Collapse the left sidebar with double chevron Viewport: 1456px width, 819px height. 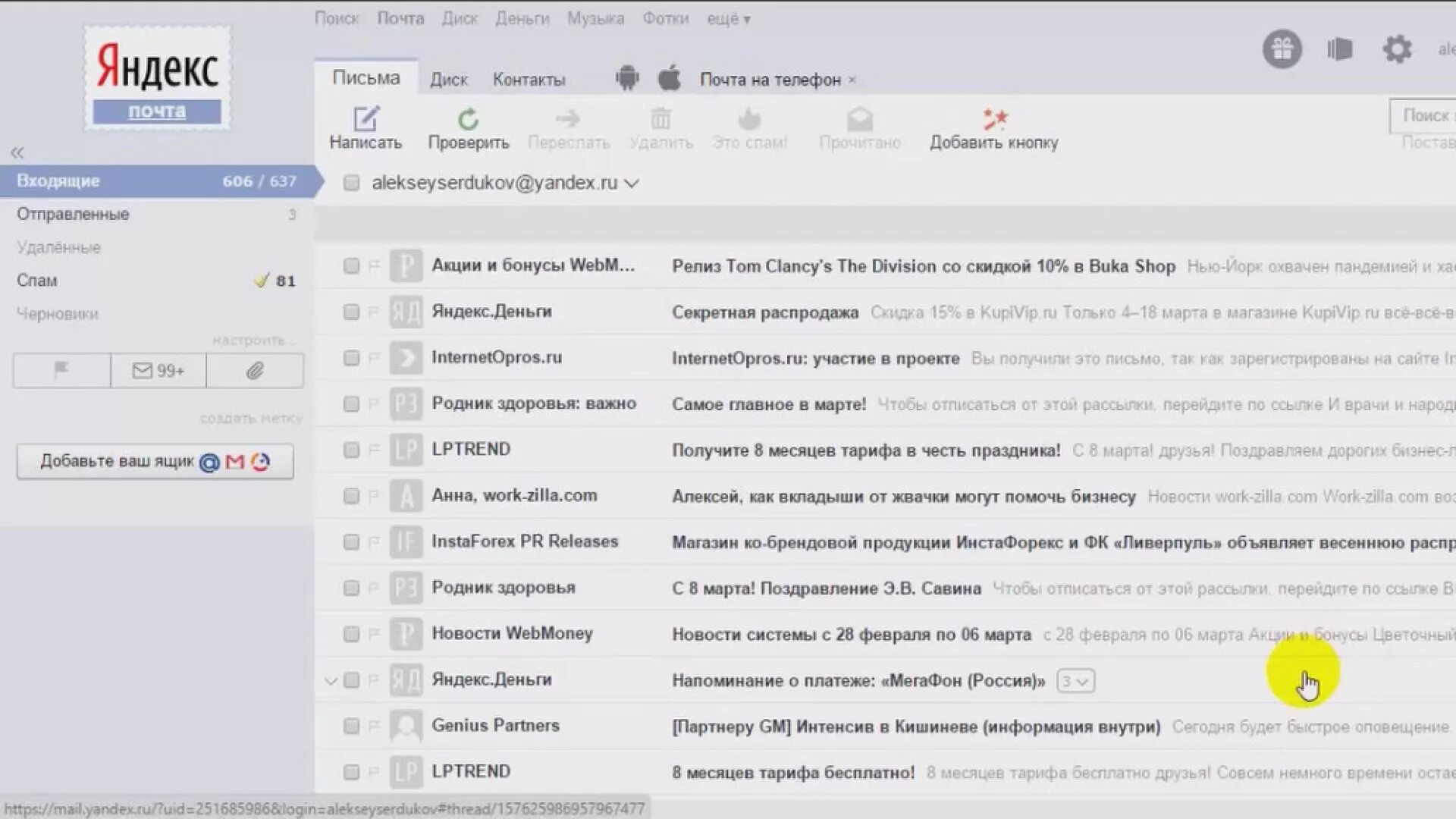[17, 152]
